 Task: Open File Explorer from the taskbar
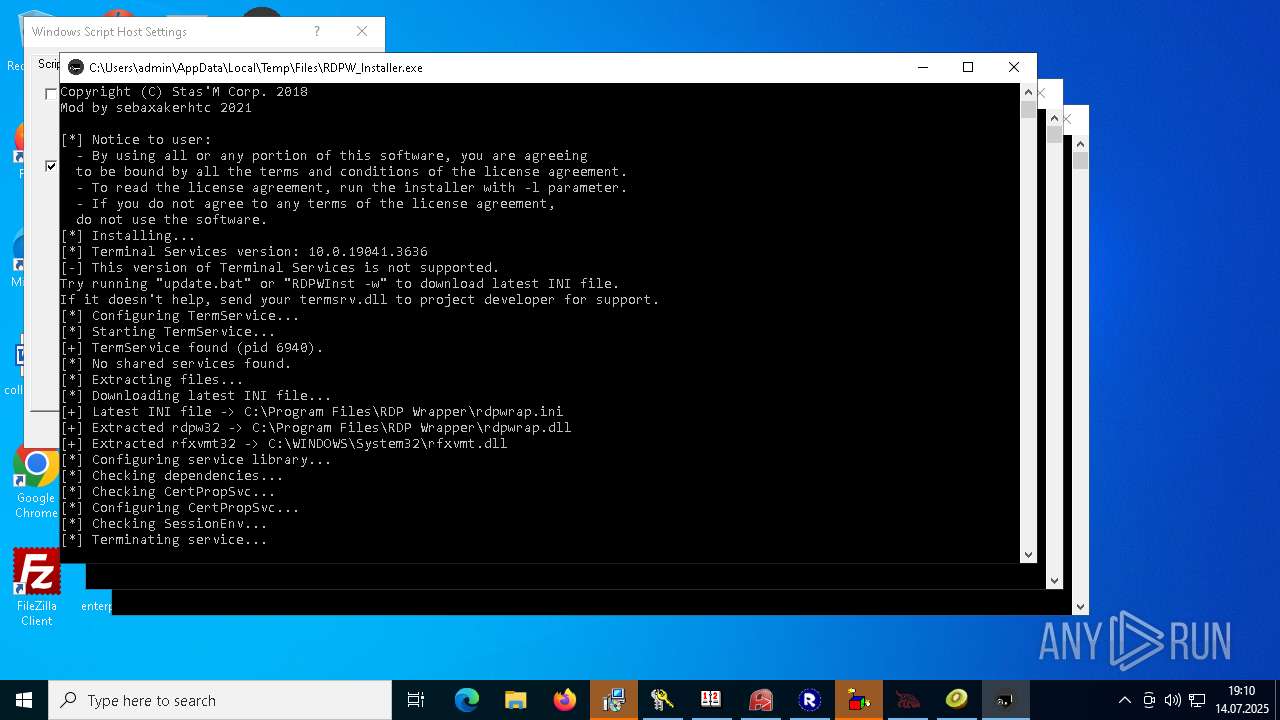pos(516,700)
